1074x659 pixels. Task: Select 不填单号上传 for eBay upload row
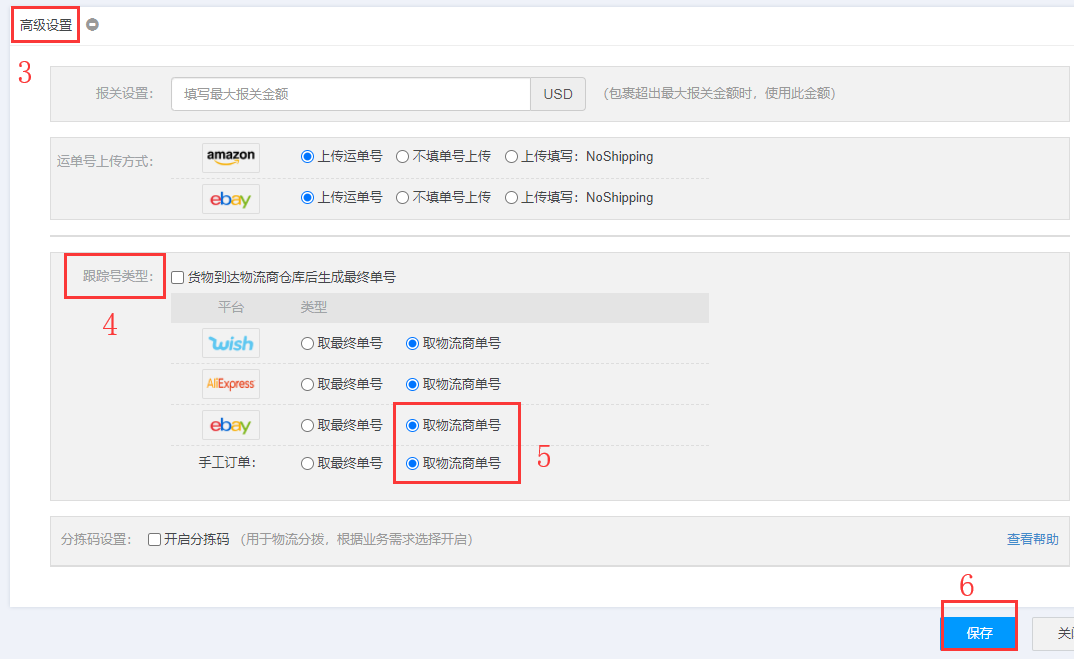pos(403,198)
